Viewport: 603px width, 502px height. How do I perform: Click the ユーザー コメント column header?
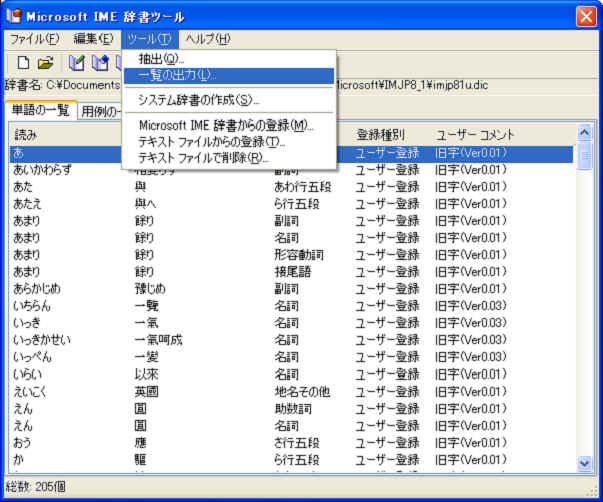click(475, 134)
